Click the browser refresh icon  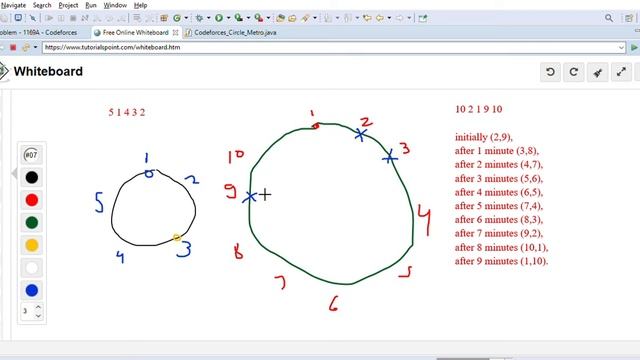pyautogui.click(x=26, y=47)
